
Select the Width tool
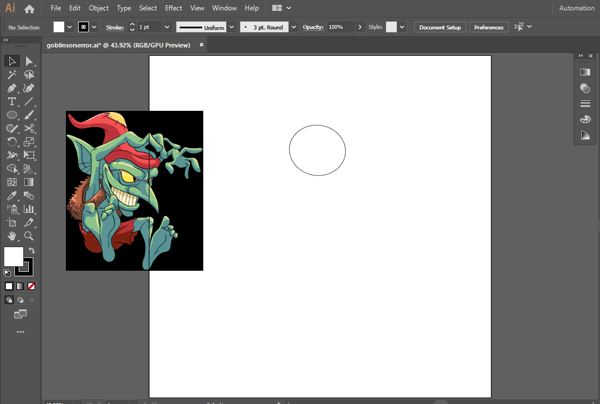point(12,155)
